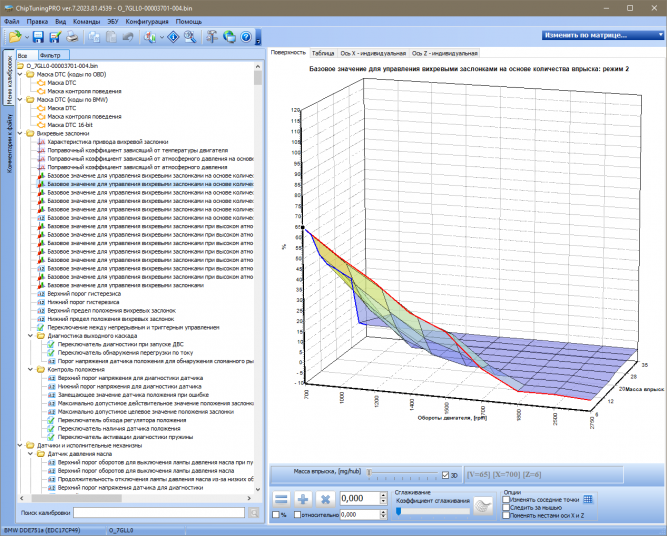Viewport: 667px width, 536px height.
Task: Increase the 0,000 value with up stepper
Action: tap(383, 495)
